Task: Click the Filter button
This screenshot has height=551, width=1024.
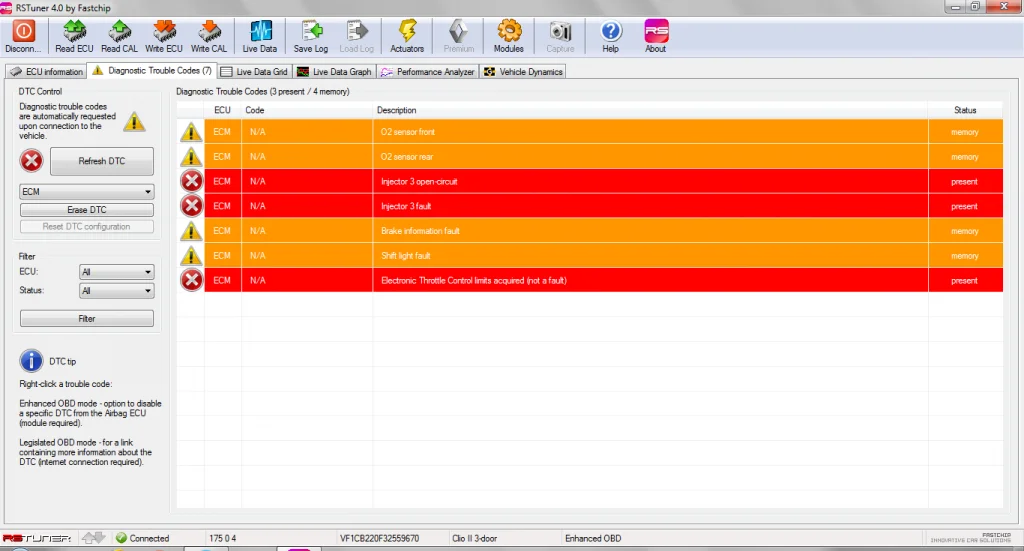Action: 87,319
